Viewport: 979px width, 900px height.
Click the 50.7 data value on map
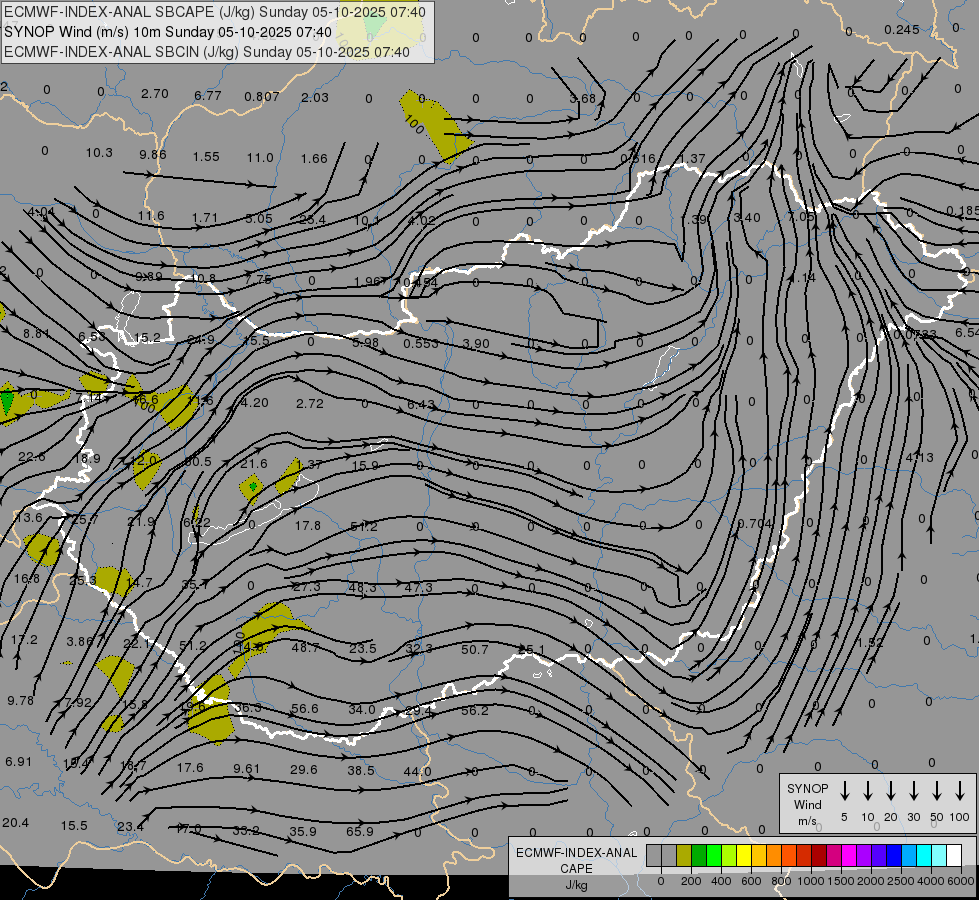475,649
